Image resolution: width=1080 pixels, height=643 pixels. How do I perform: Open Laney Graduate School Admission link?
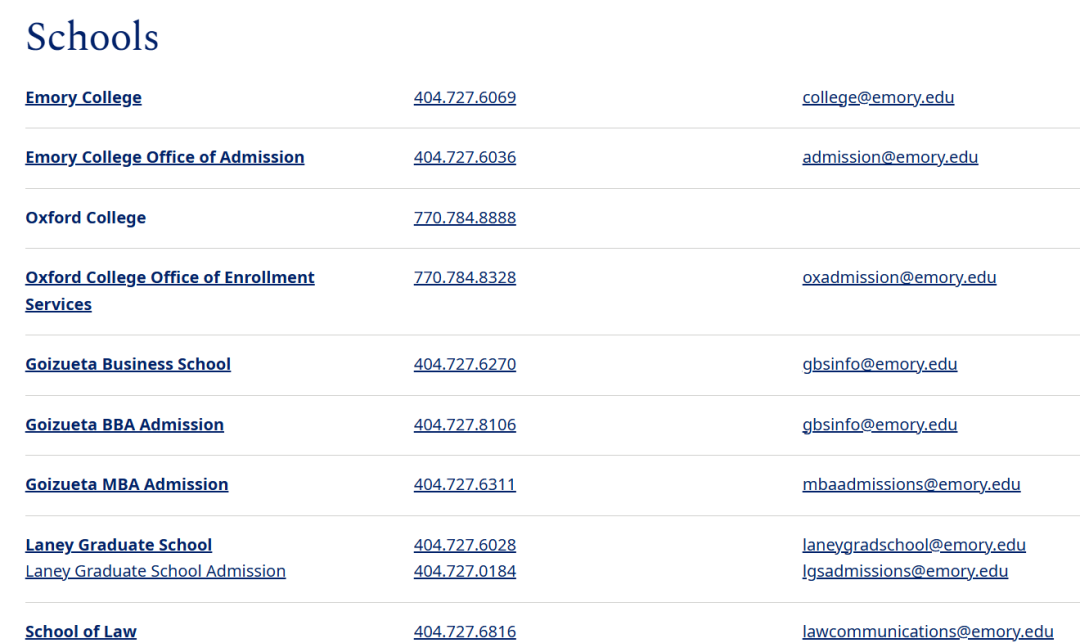[155, 571]
